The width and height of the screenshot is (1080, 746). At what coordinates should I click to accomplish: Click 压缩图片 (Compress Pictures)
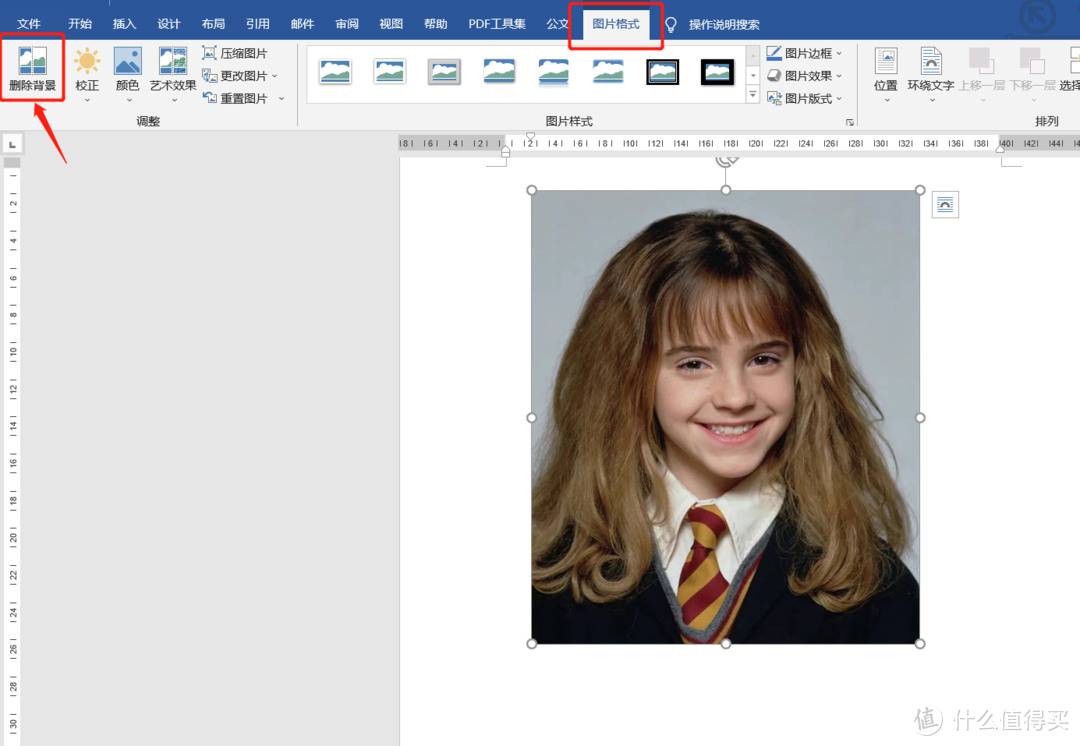[235, 53]
